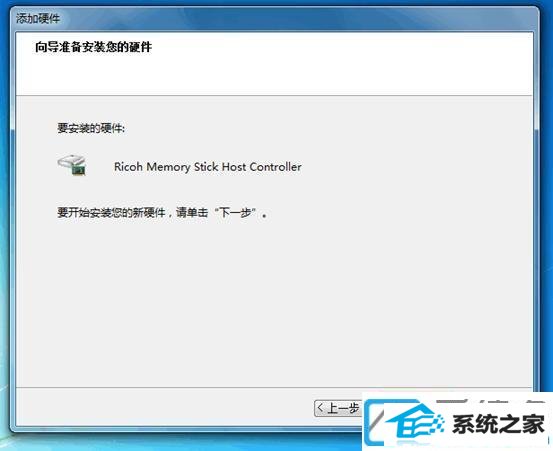Click the word Ricoh in device name
Image resolution: width=553 pixels, height=451 pixels.
(128, 166)
